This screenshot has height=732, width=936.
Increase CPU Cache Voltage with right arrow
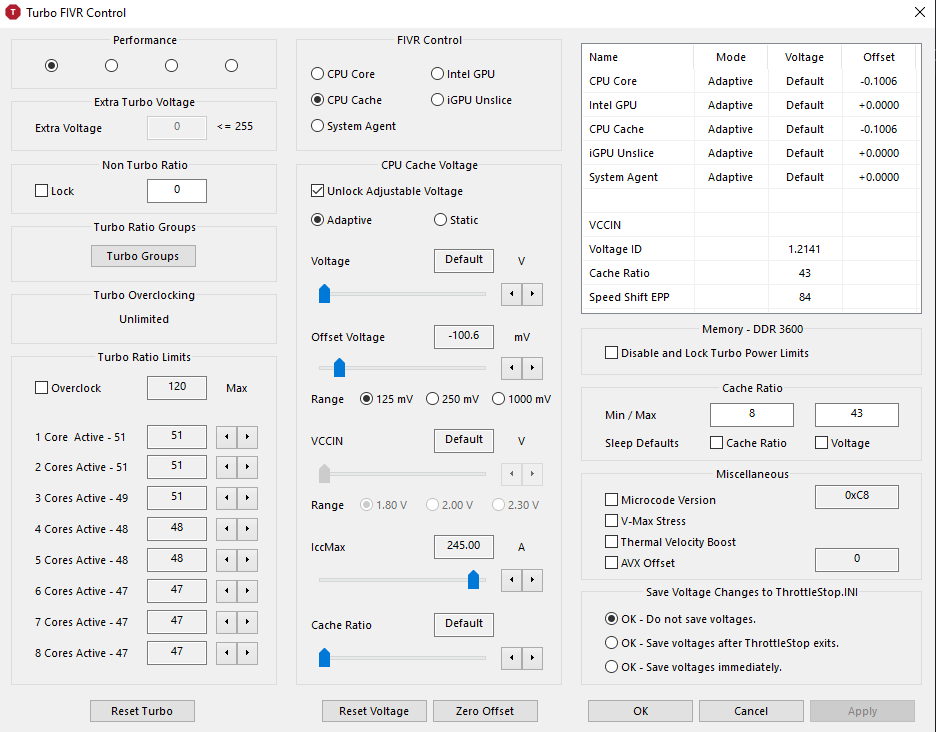(532, 294)
